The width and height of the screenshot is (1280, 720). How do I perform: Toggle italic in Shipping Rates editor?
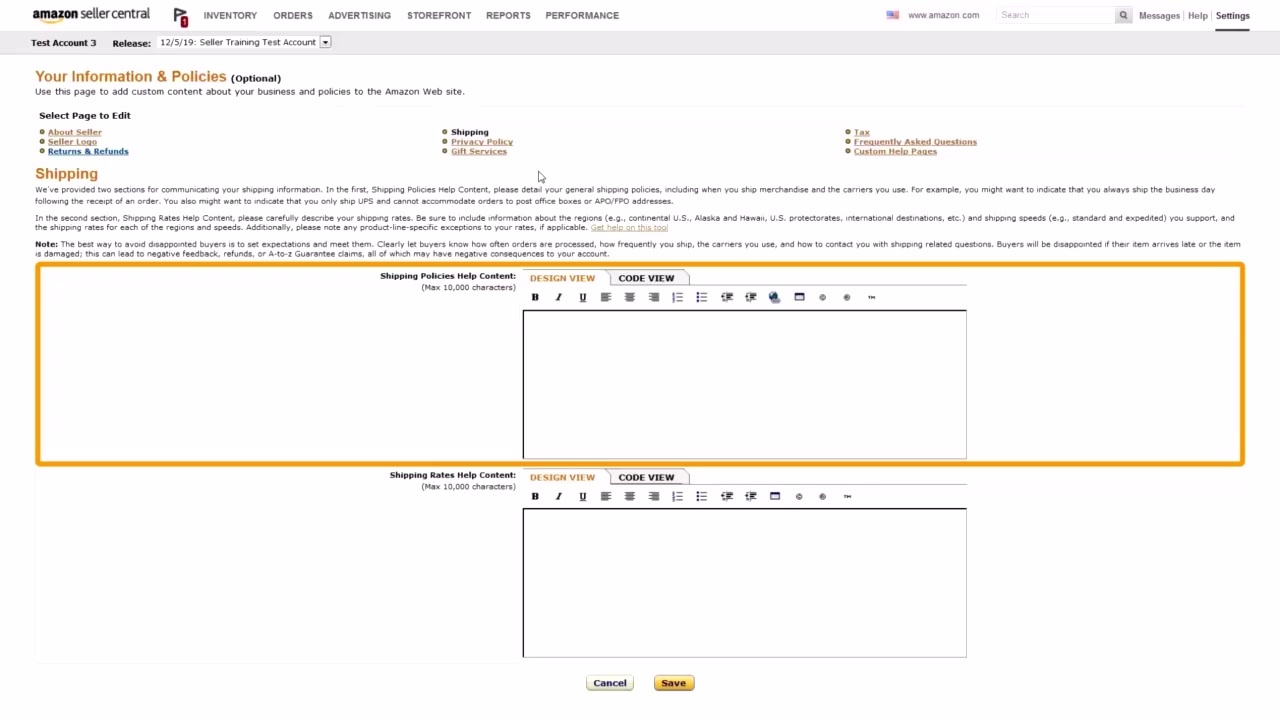tap(559, 496)
